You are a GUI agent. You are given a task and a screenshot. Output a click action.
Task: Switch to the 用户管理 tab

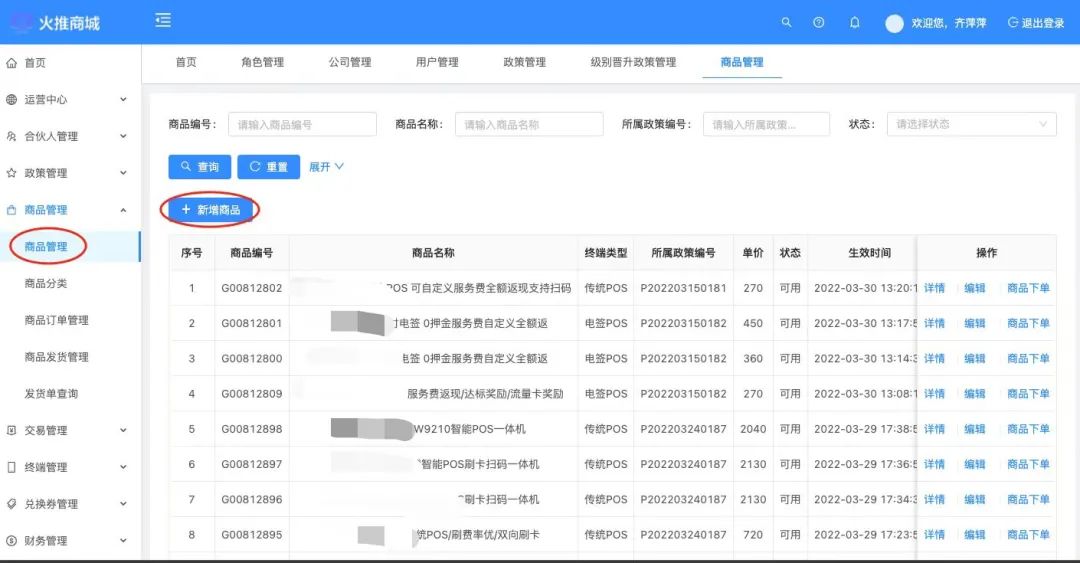click(437, 62)
